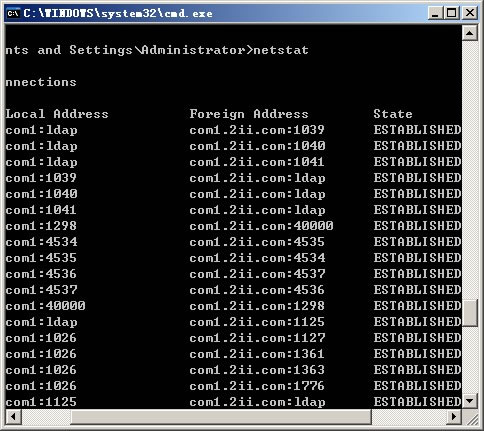
Task: Click the horizontal scrollbar right arrow
Action: [x=454, y=417]
